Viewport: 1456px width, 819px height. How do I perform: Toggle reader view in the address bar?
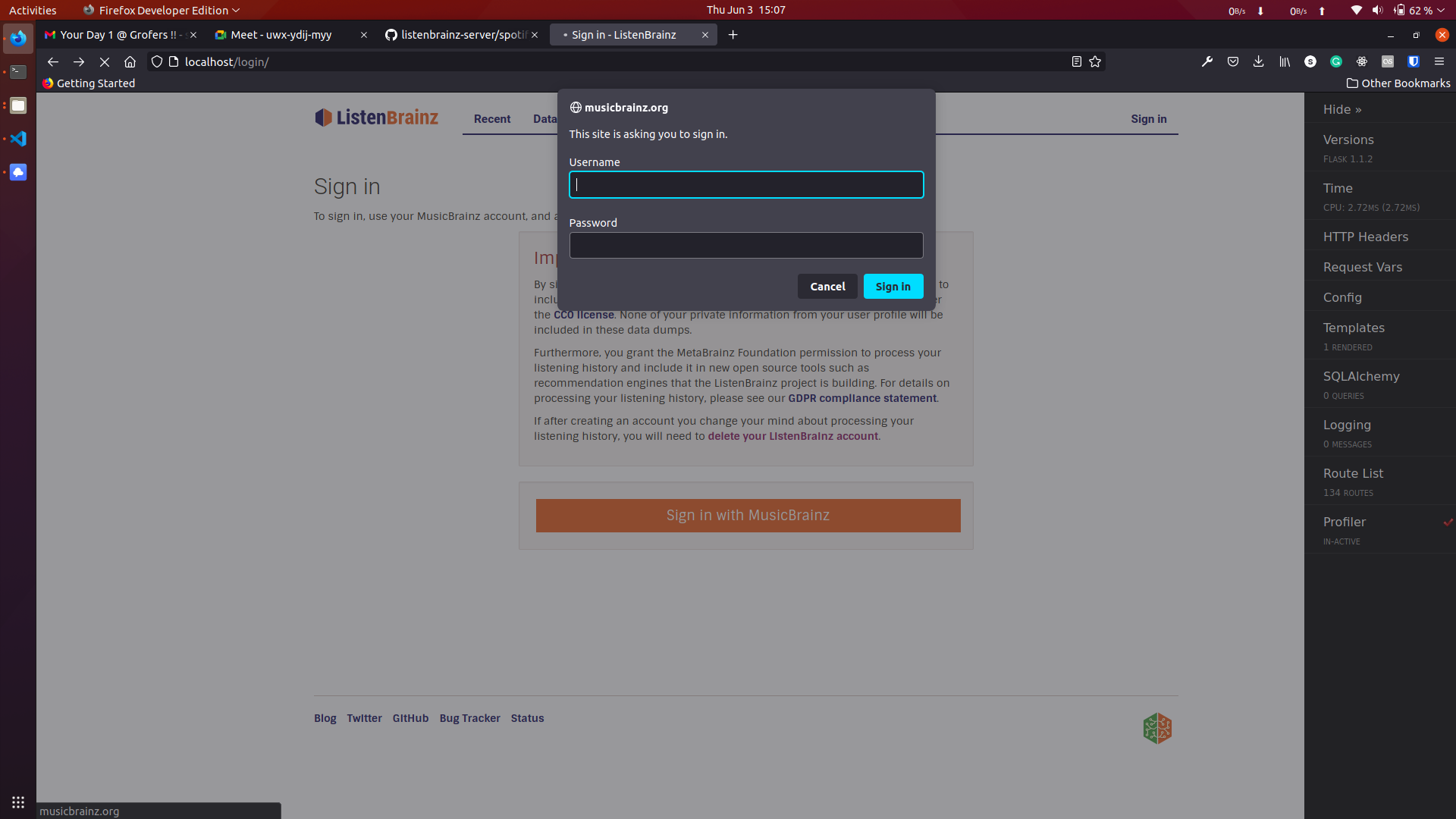click(1076, 62)
